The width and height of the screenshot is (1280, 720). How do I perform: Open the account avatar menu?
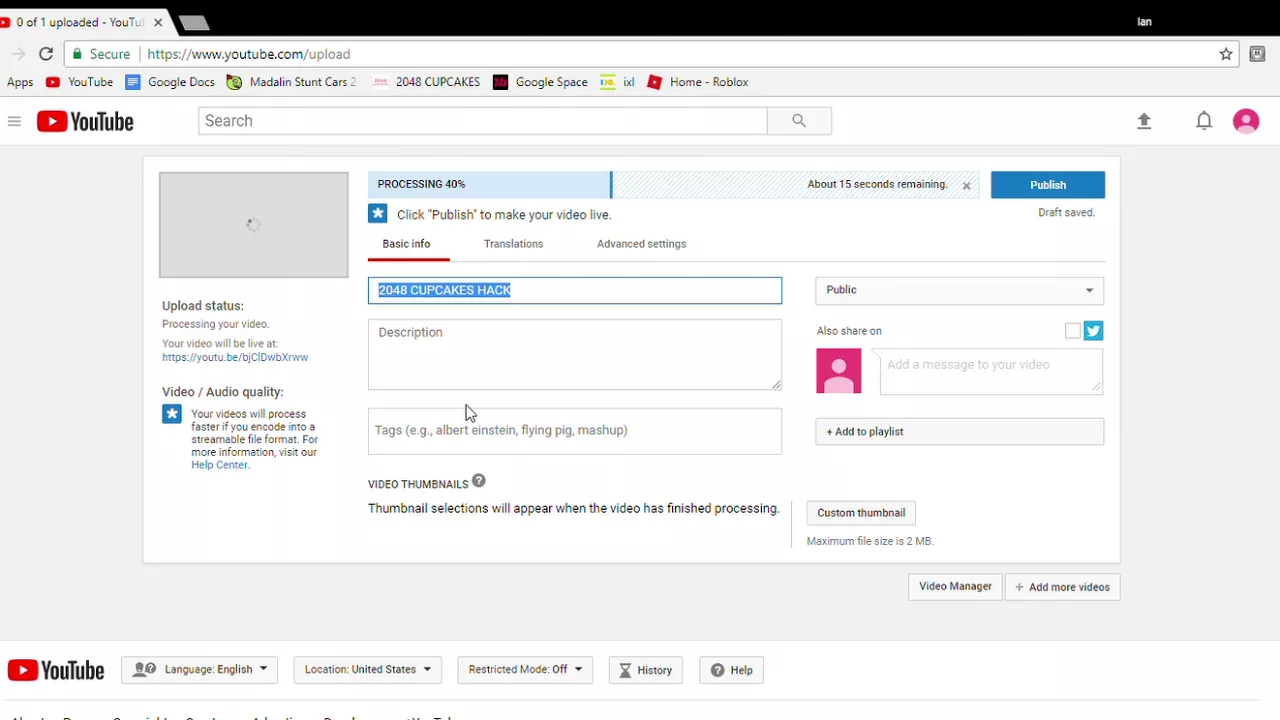(x=1246, y=121)
